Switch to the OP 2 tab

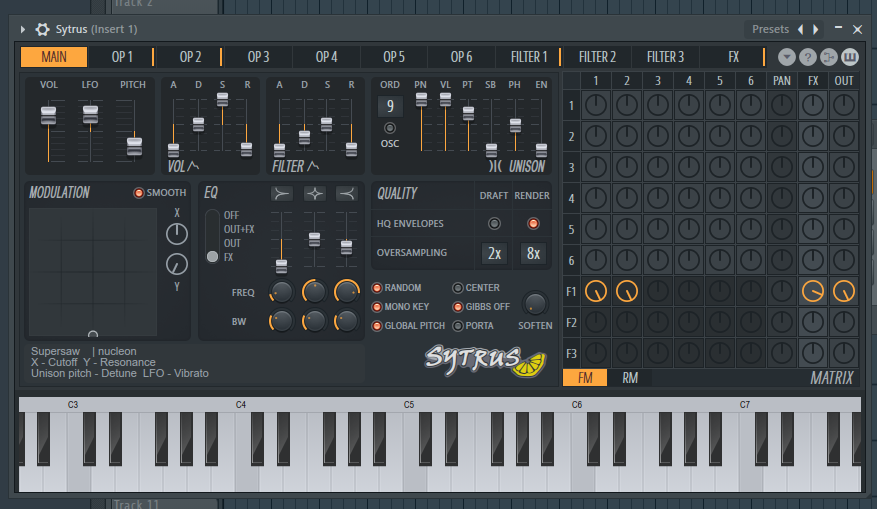pos(190,57)
